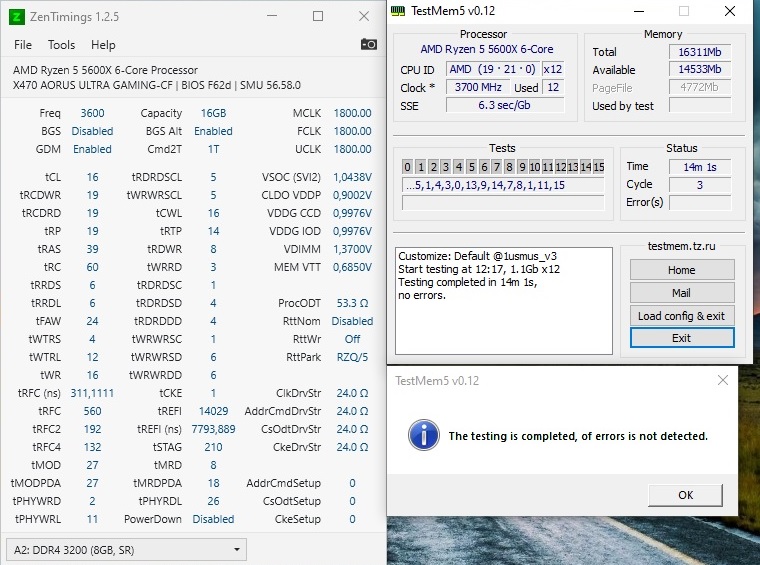
Task: Click the tCL value 16
Action: (x=92, y=177)
